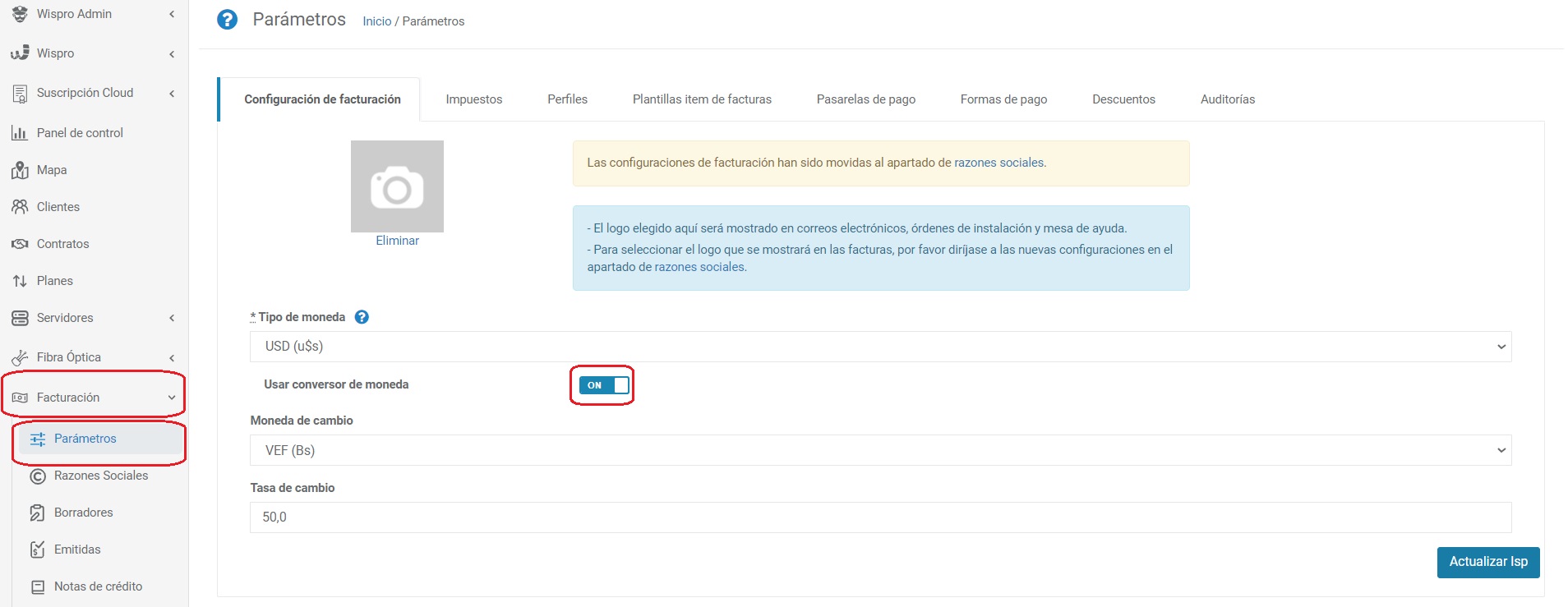Expand the Fibra Óptica chevron
The width and height of the screenshot is (1568, 607).
[x=172, y=358]
